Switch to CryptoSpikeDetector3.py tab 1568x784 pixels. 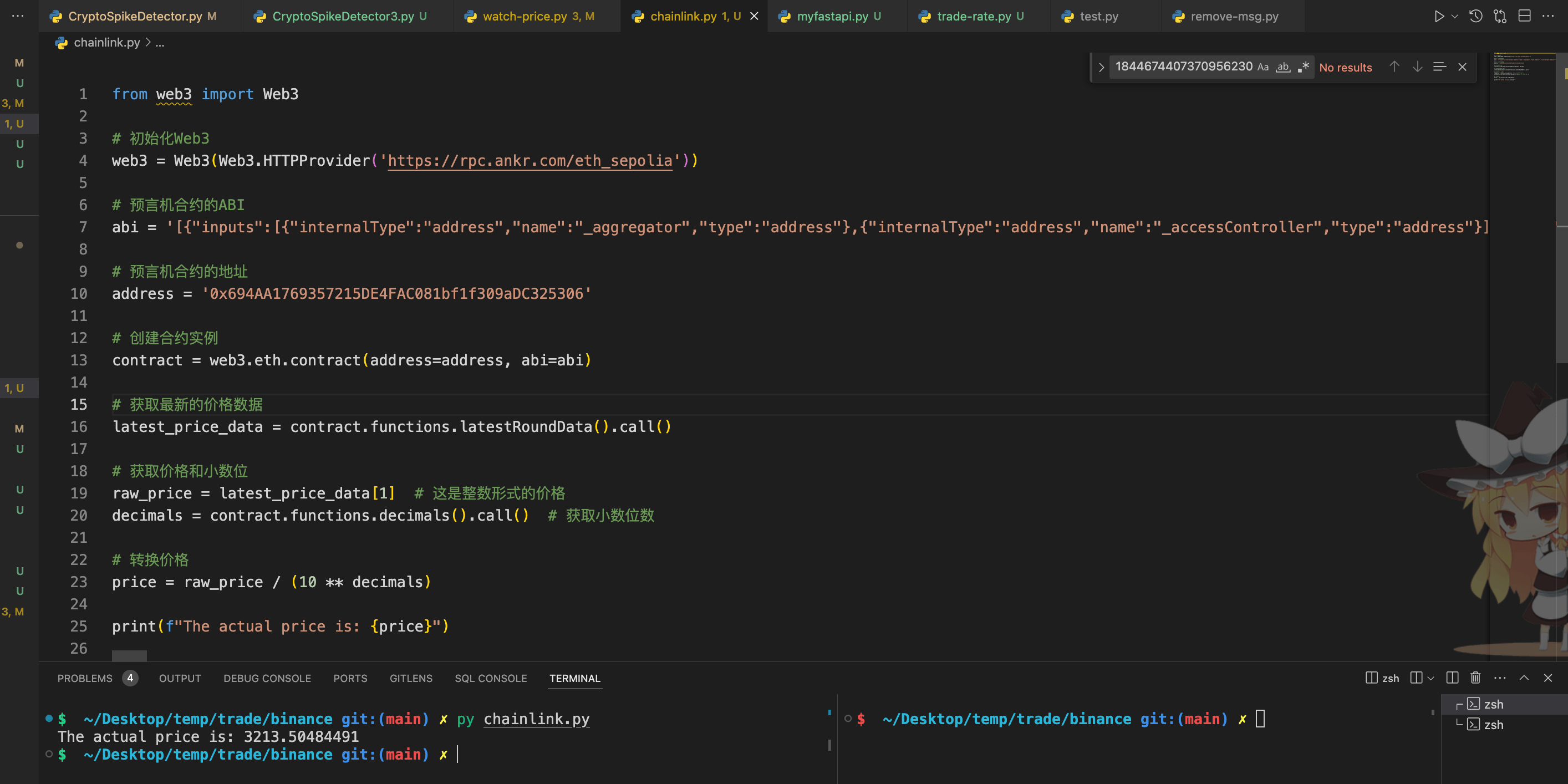point(349,17)
